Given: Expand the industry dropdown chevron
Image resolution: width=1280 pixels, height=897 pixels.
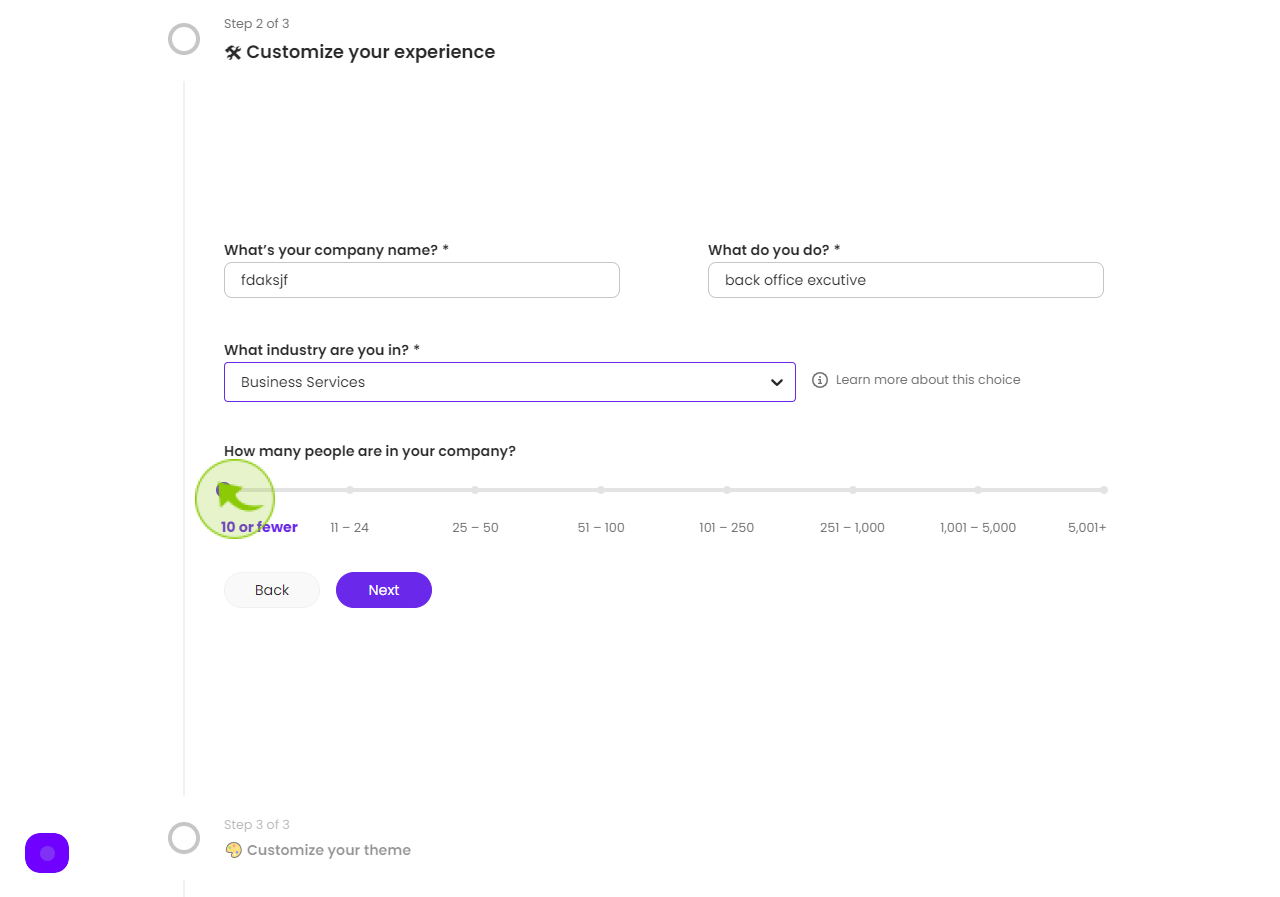Looking at the screenshot, I should (x=777, y=382).
